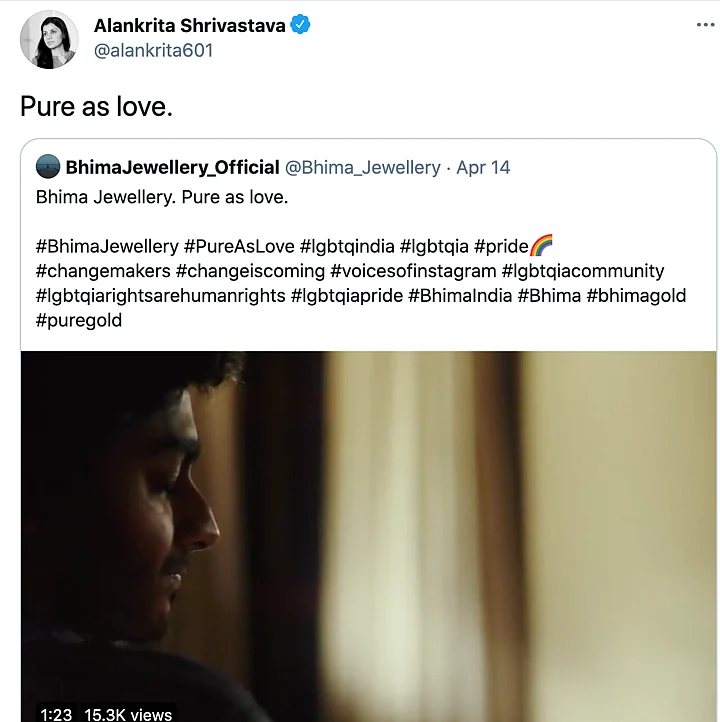Open the #lgbtqindia hashtag

pos(356,246)
